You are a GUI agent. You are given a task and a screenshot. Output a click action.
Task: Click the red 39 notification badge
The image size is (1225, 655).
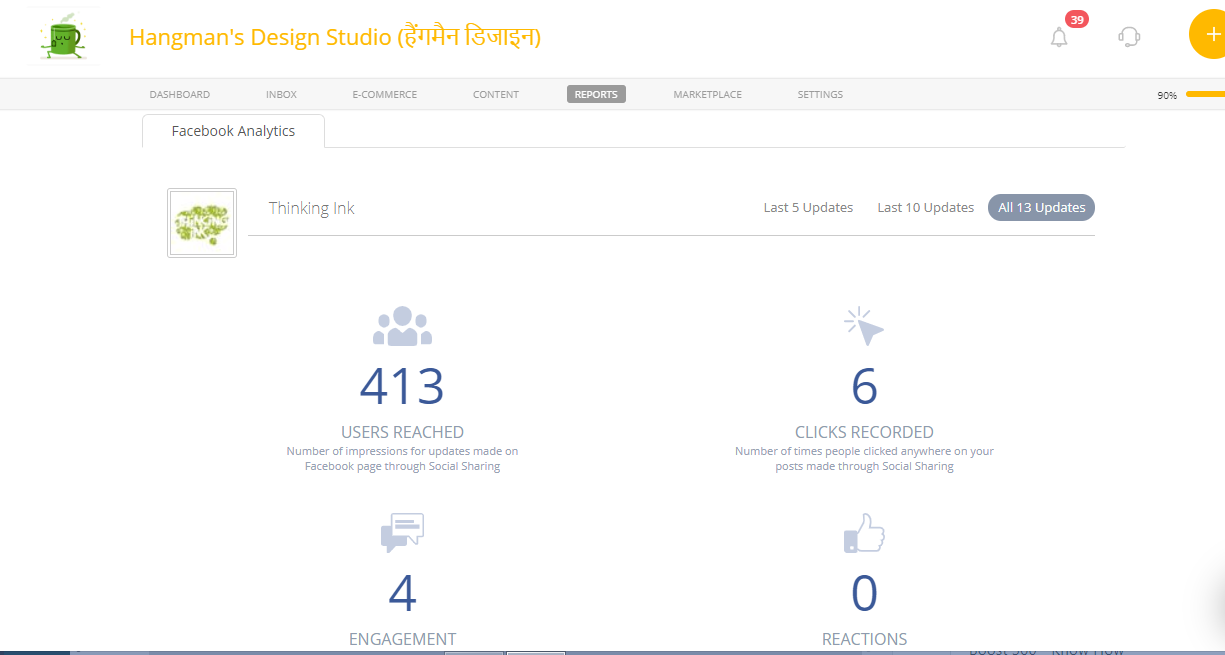(x=1077, y=19)
